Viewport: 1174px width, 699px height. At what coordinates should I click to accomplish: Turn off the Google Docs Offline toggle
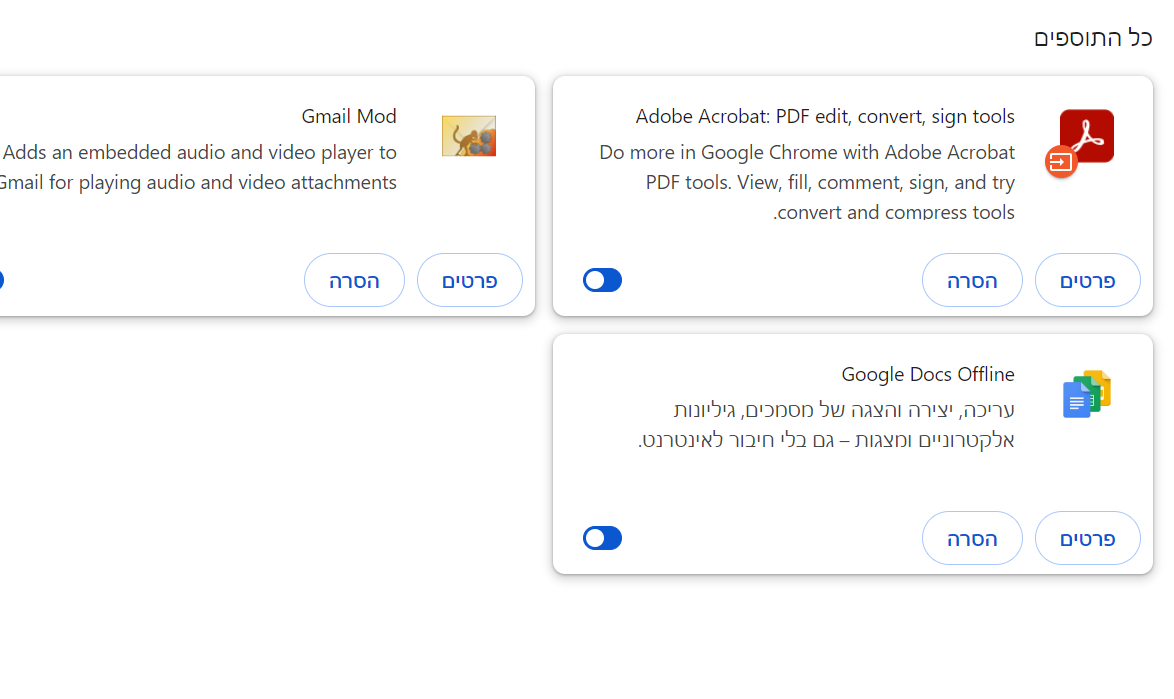602,538
